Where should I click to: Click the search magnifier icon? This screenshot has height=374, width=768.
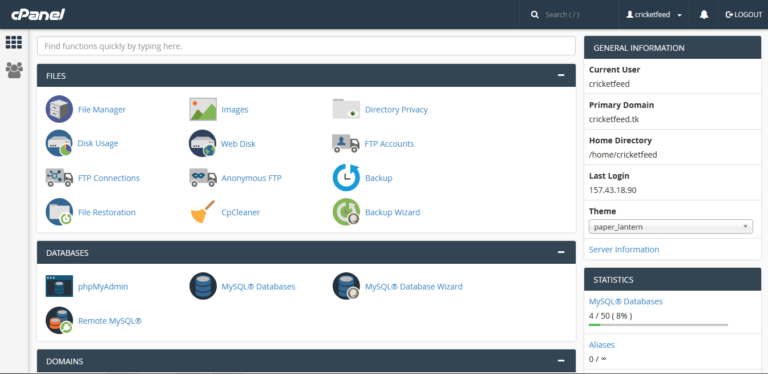click(x=534, y=15)
